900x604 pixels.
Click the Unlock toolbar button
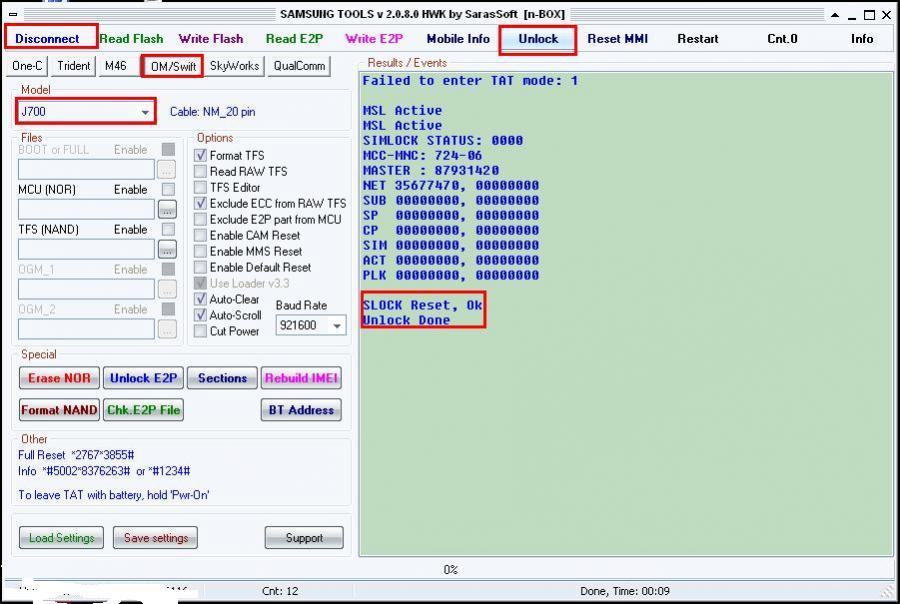coord(538,39)
